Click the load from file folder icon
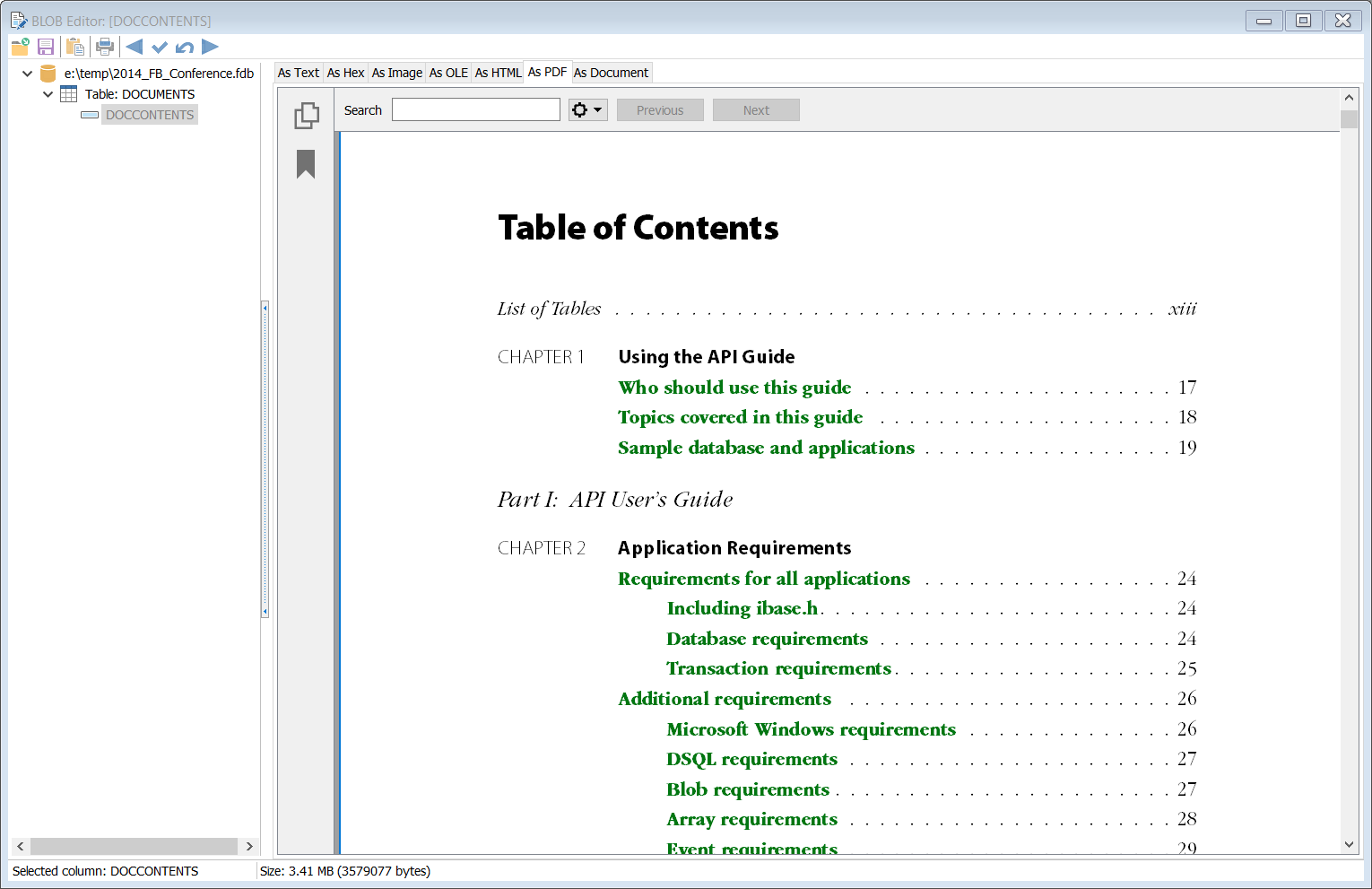Viewport: 1372px width, 889px height. 20,47
